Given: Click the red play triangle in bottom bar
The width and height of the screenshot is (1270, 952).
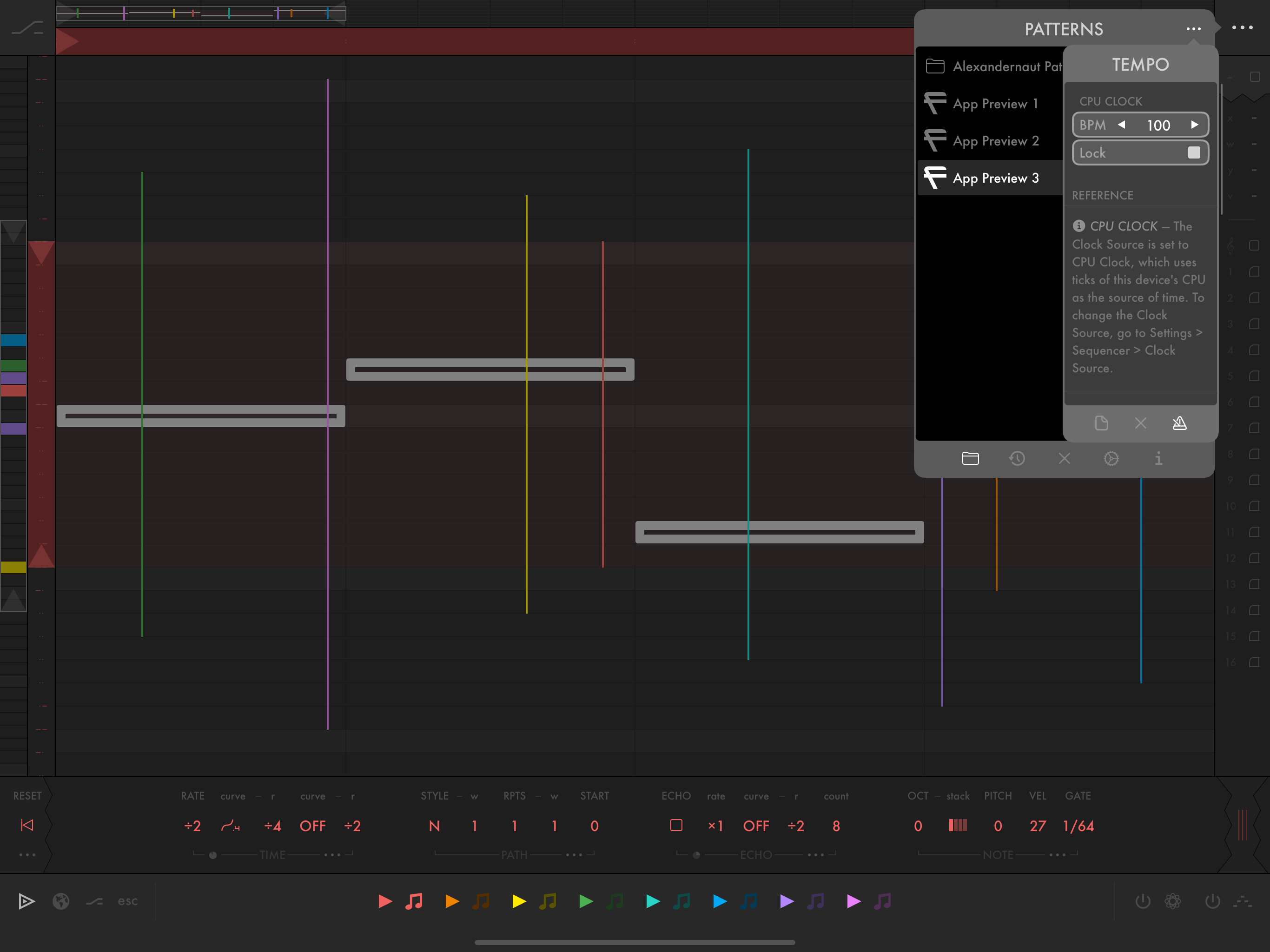Looking at the screenshot, I should [x=385, y=901].
